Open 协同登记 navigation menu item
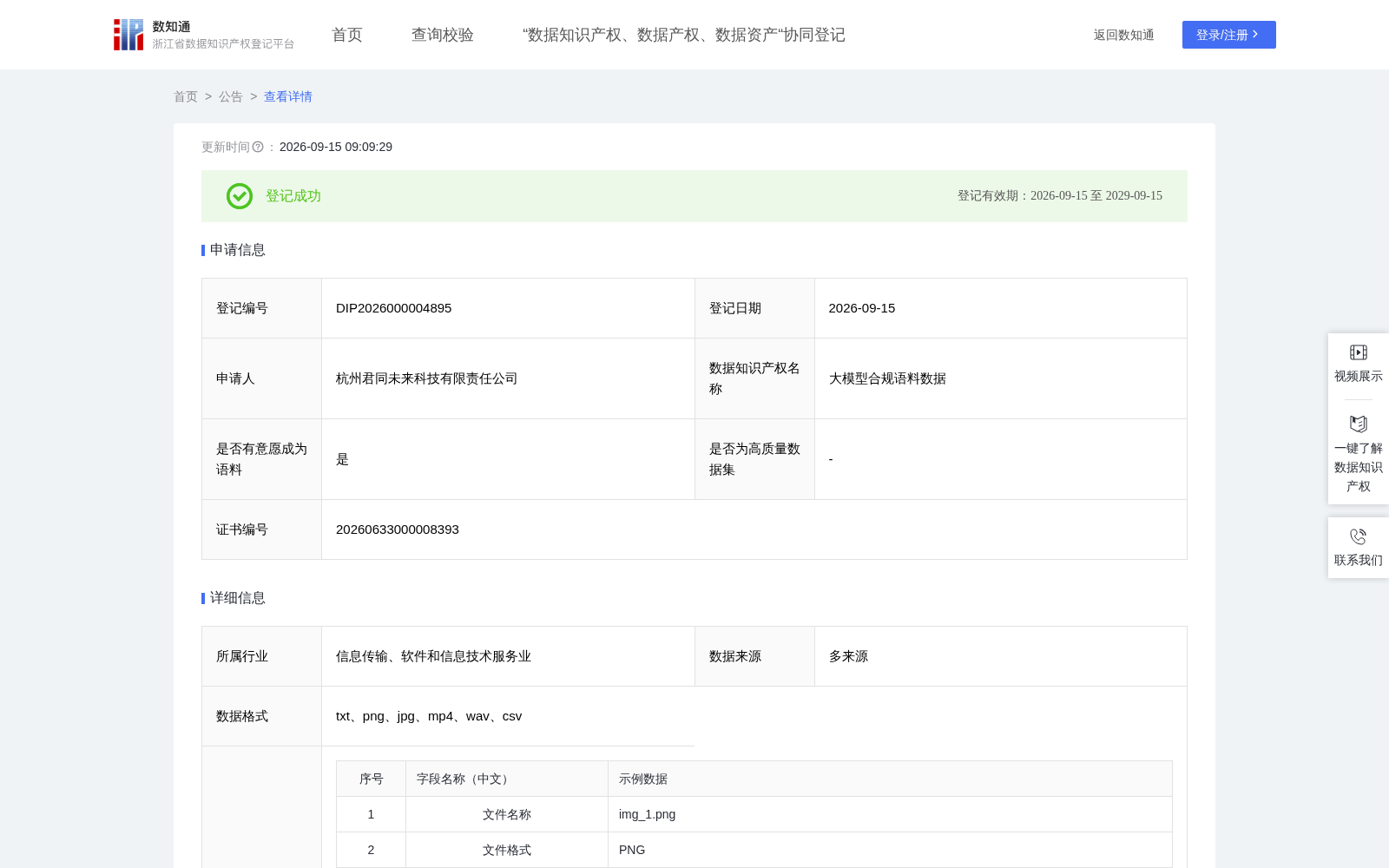Viewport: 1389px width, 868px height. coord(684,35)
